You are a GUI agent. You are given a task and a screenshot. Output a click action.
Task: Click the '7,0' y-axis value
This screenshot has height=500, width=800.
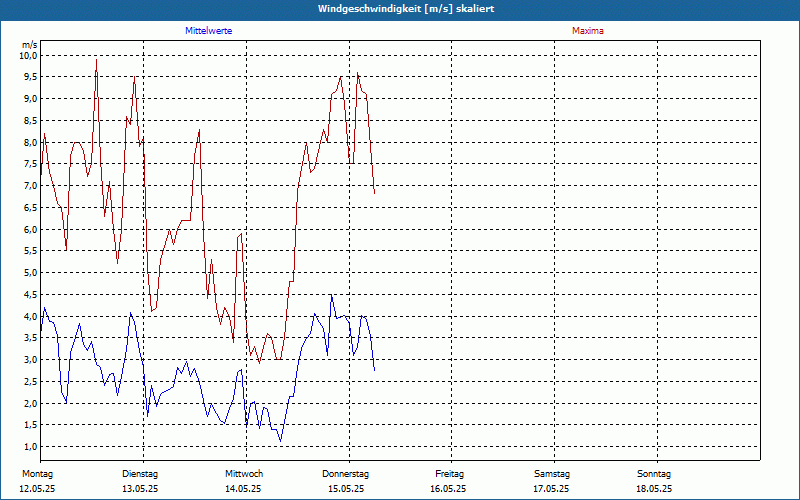(31, 186)
